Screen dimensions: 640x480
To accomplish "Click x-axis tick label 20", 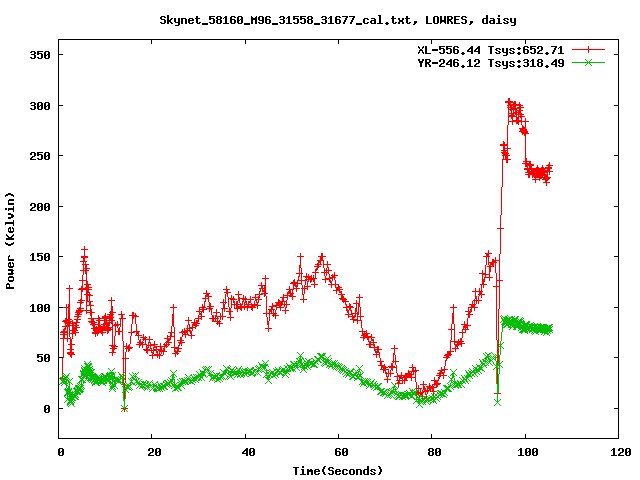I will (x=154, y=452).
